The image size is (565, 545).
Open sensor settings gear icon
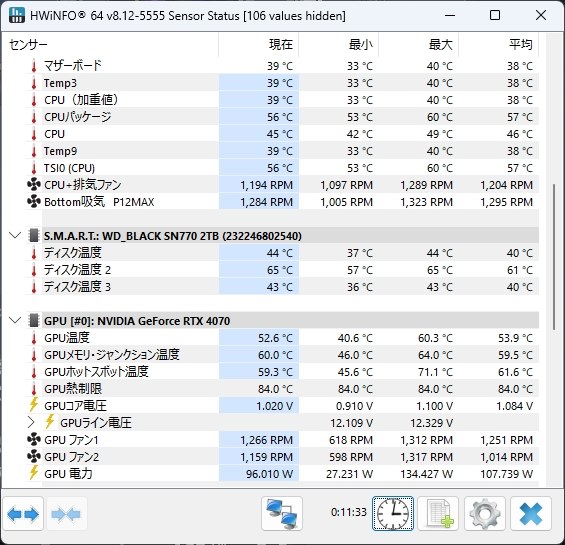coord(485,514)
